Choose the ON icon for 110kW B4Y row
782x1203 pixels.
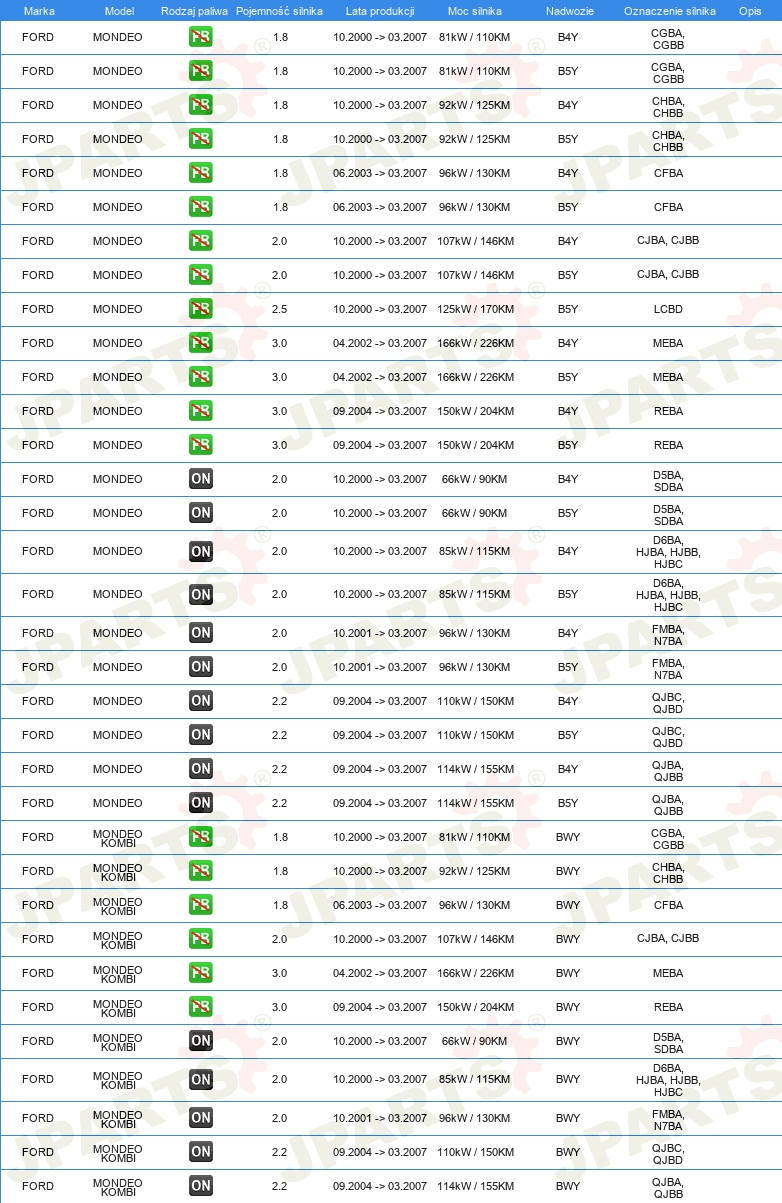(x=201, y=701)
